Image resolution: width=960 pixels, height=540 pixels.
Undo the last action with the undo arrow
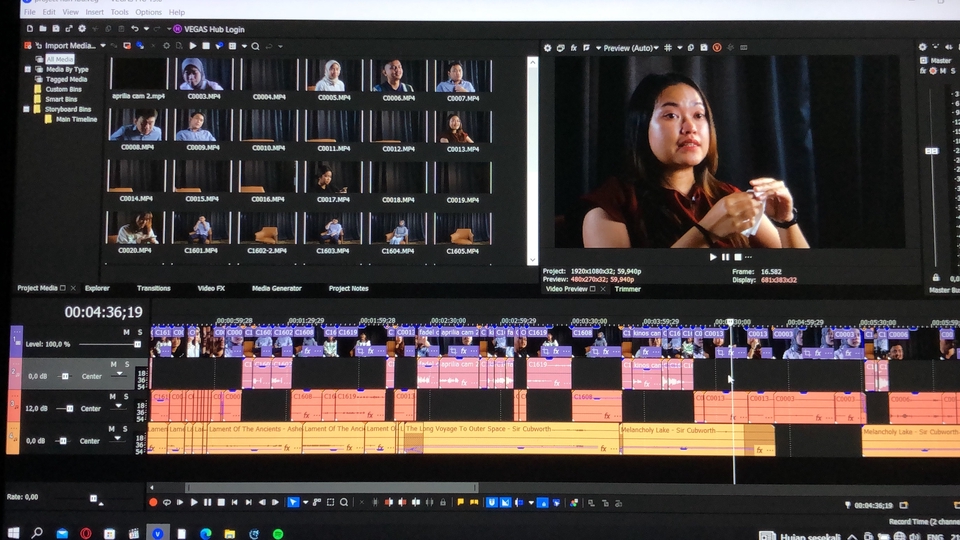pyautogui.click(x=134, y=29)
